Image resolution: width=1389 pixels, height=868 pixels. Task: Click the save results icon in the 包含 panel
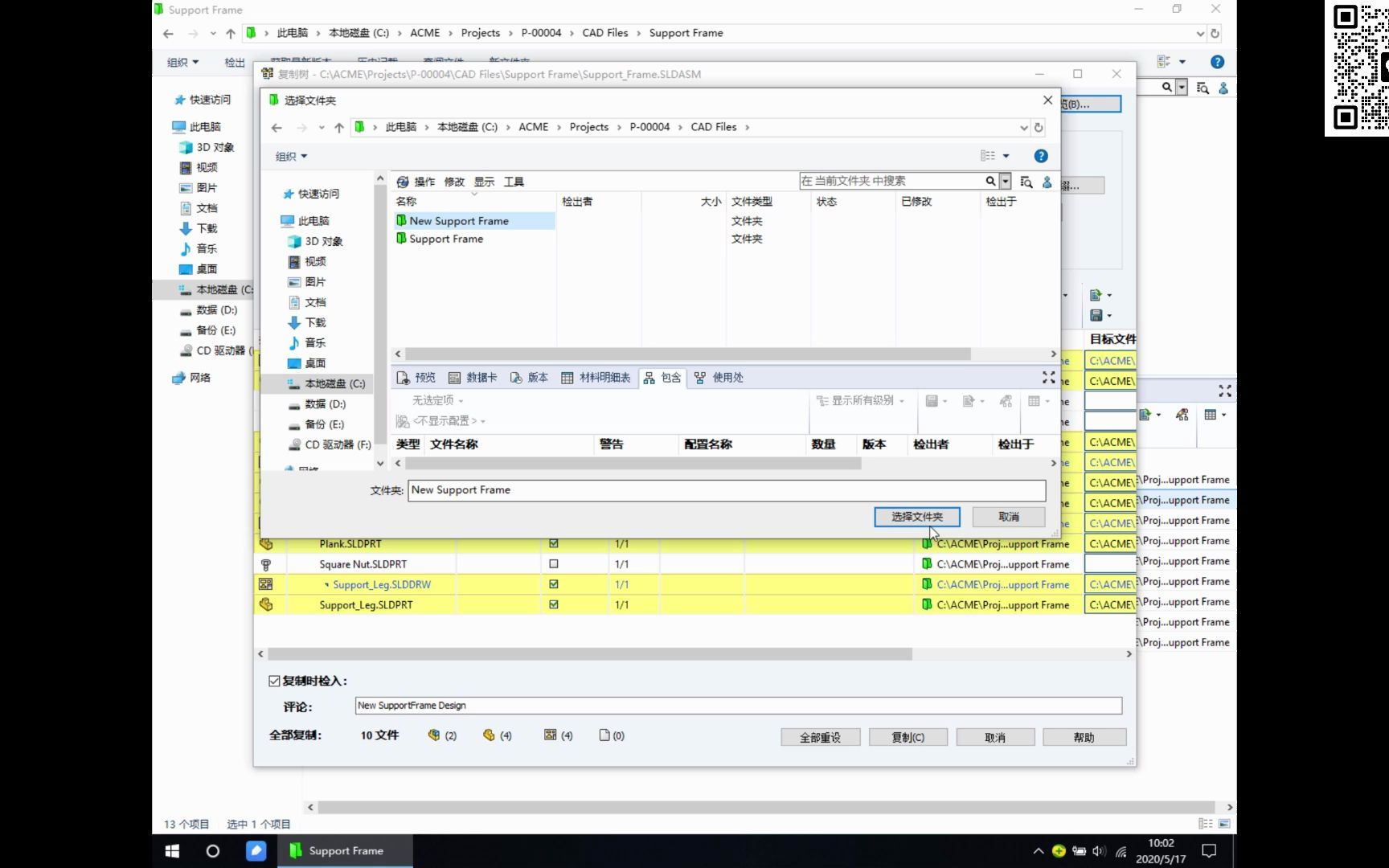pos(932,400)
